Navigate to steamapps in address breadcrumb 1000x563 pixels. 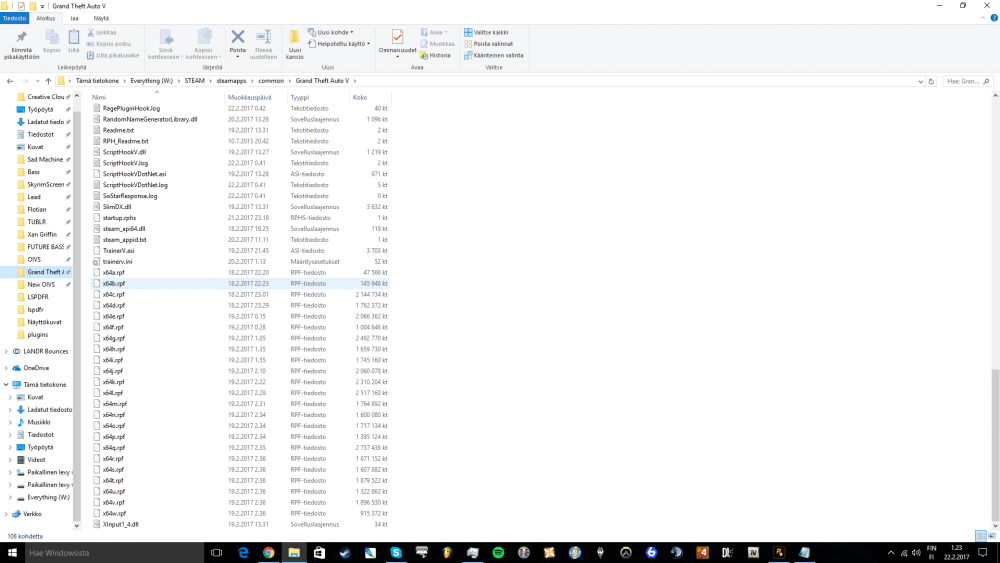pyautogui.click(x=231, y=81)
